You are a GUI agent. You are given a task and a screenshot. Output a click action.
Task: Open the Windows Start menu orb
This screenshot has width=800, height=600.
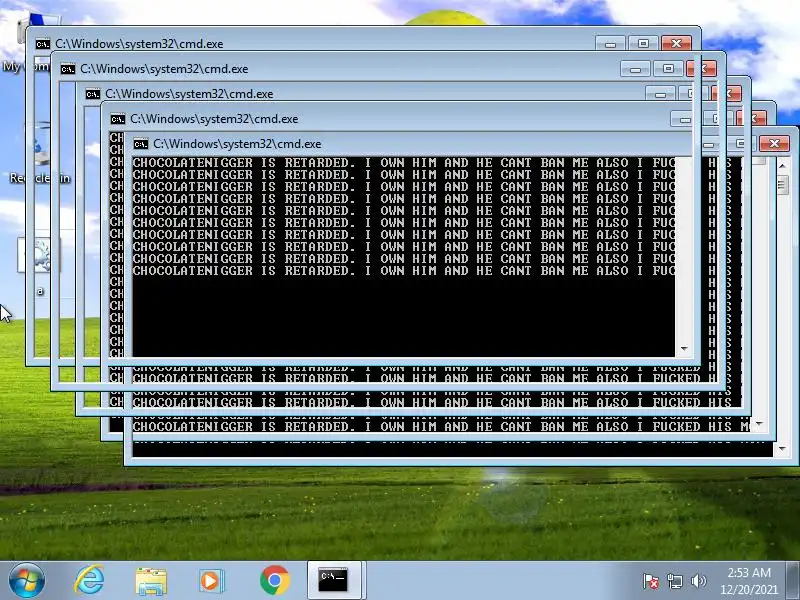point(27,581)
